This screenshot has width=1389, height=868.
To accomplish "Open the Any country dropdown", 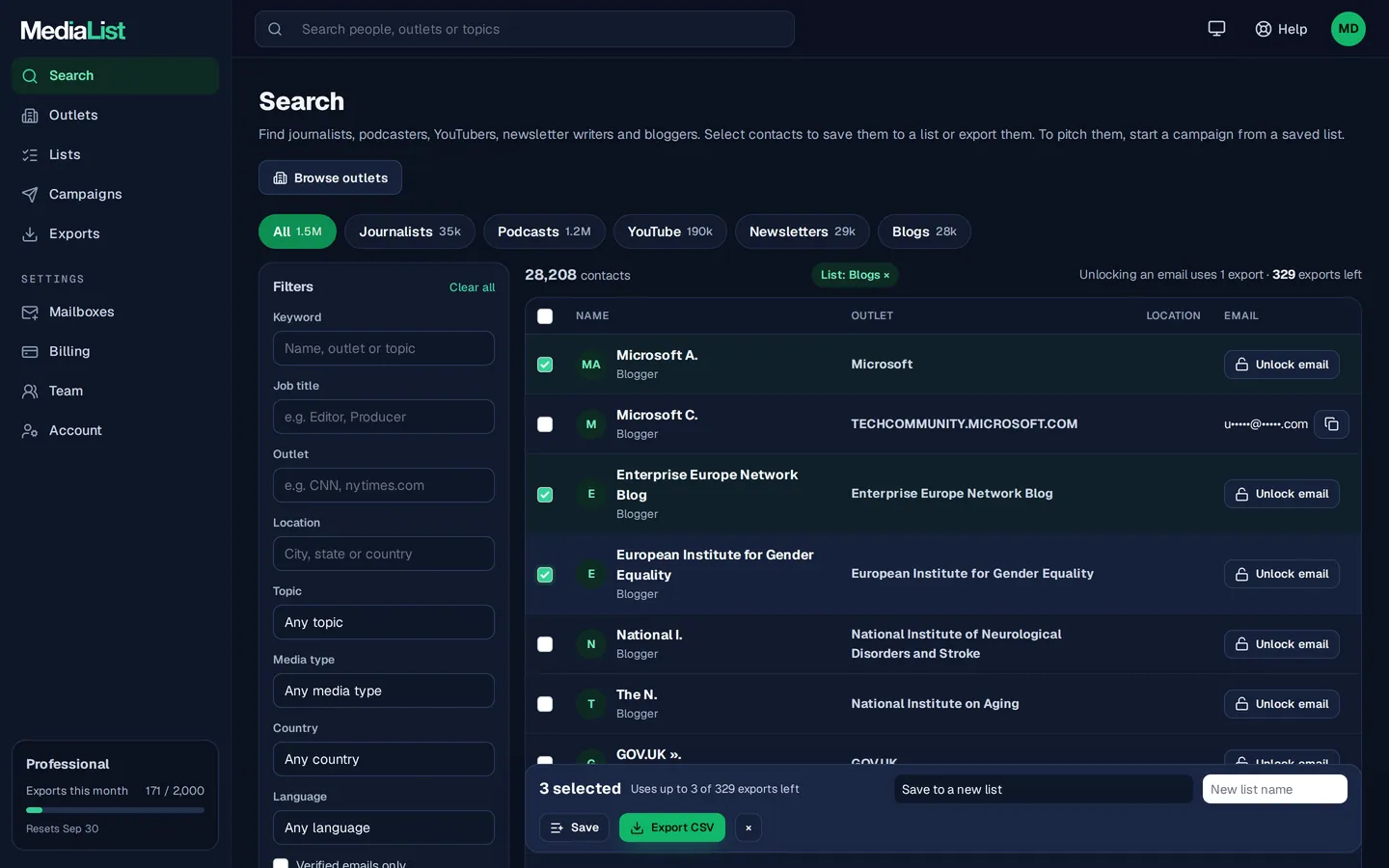I will [x=384, y=759].
